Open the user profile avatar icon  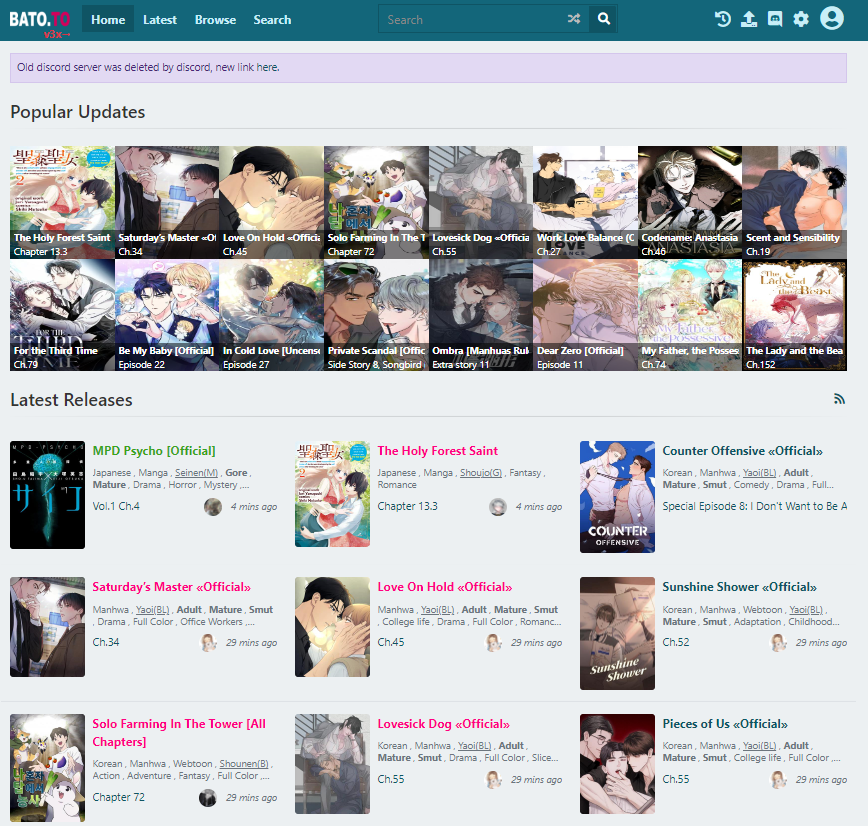coord(831,18)
